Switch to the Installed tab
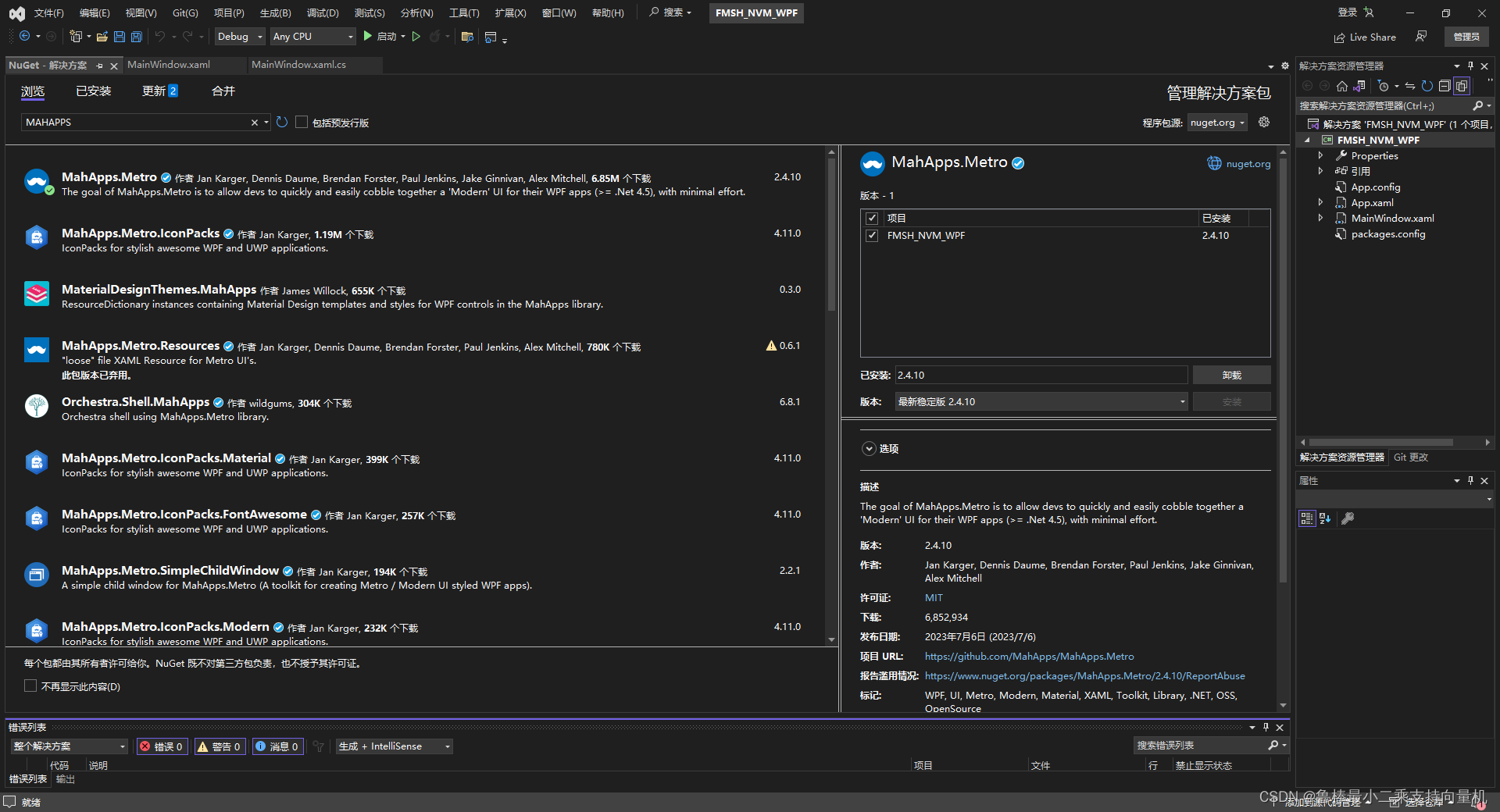 93,91
